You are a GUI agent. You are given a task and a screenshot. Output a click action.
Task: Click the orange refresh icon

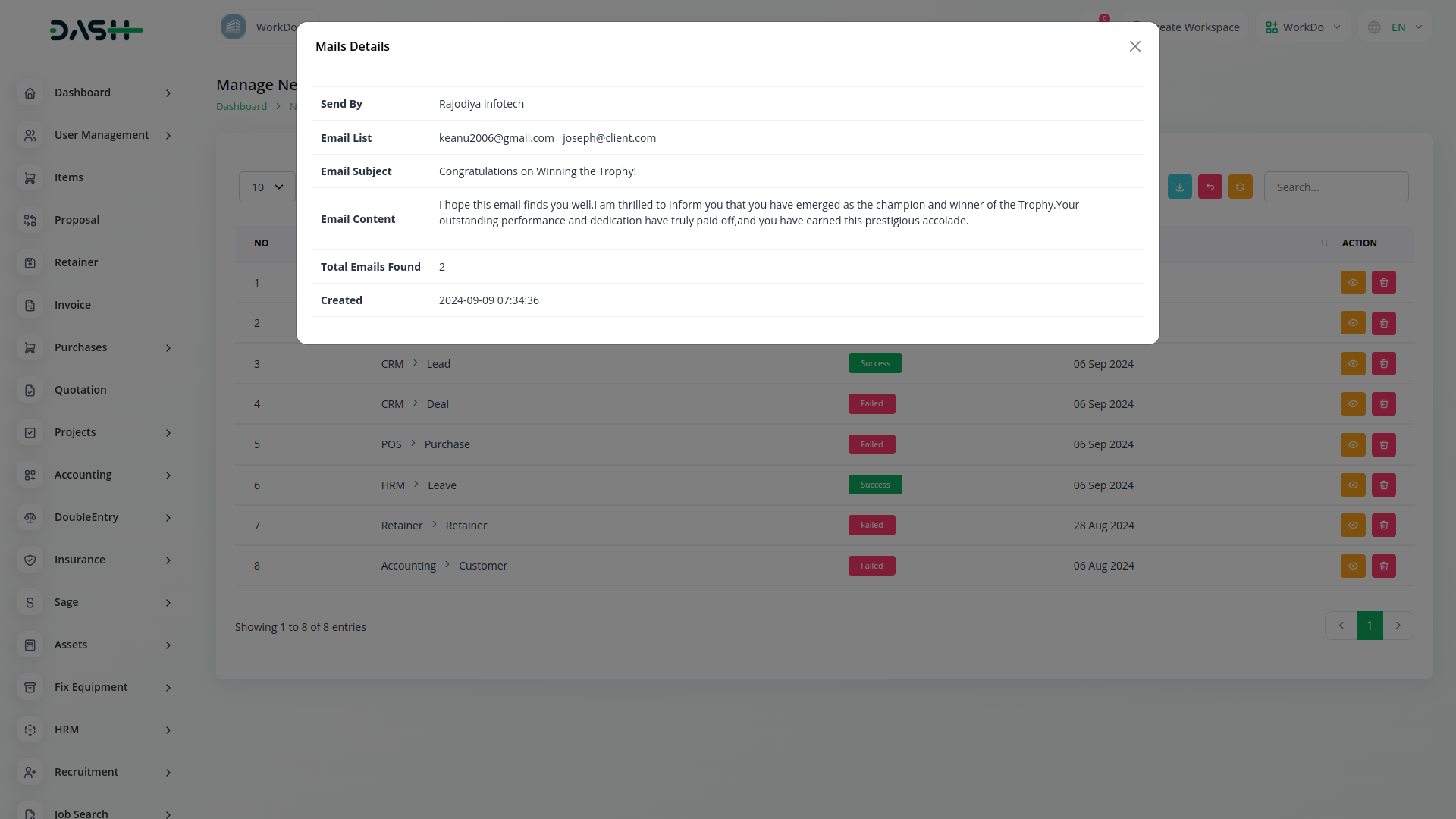(1240, 187)
